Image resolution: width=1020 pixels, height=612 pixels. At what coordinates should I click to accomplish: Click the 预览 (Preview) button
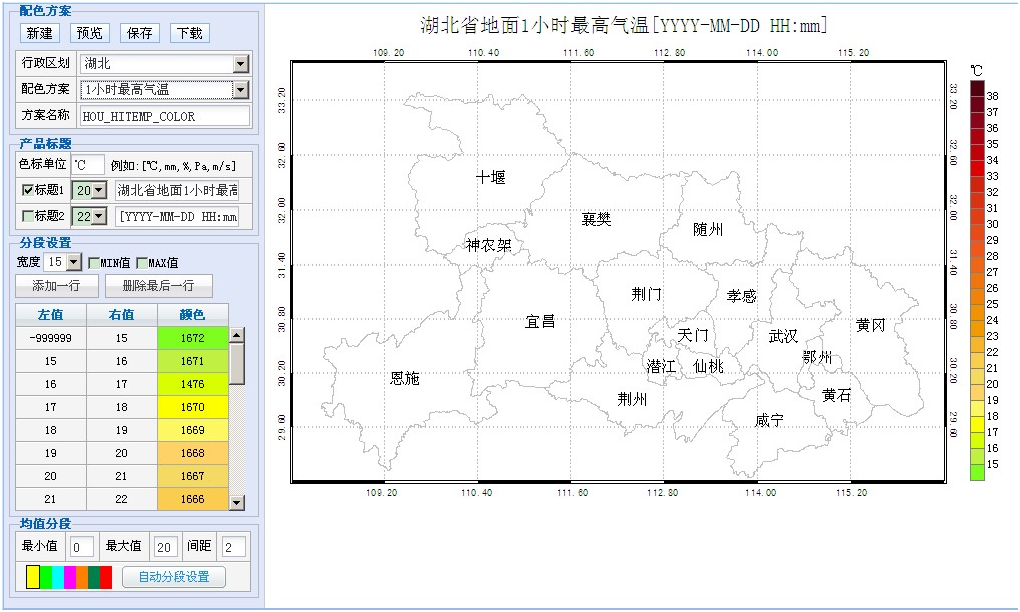pyautogui.click(x=90, y=33)
